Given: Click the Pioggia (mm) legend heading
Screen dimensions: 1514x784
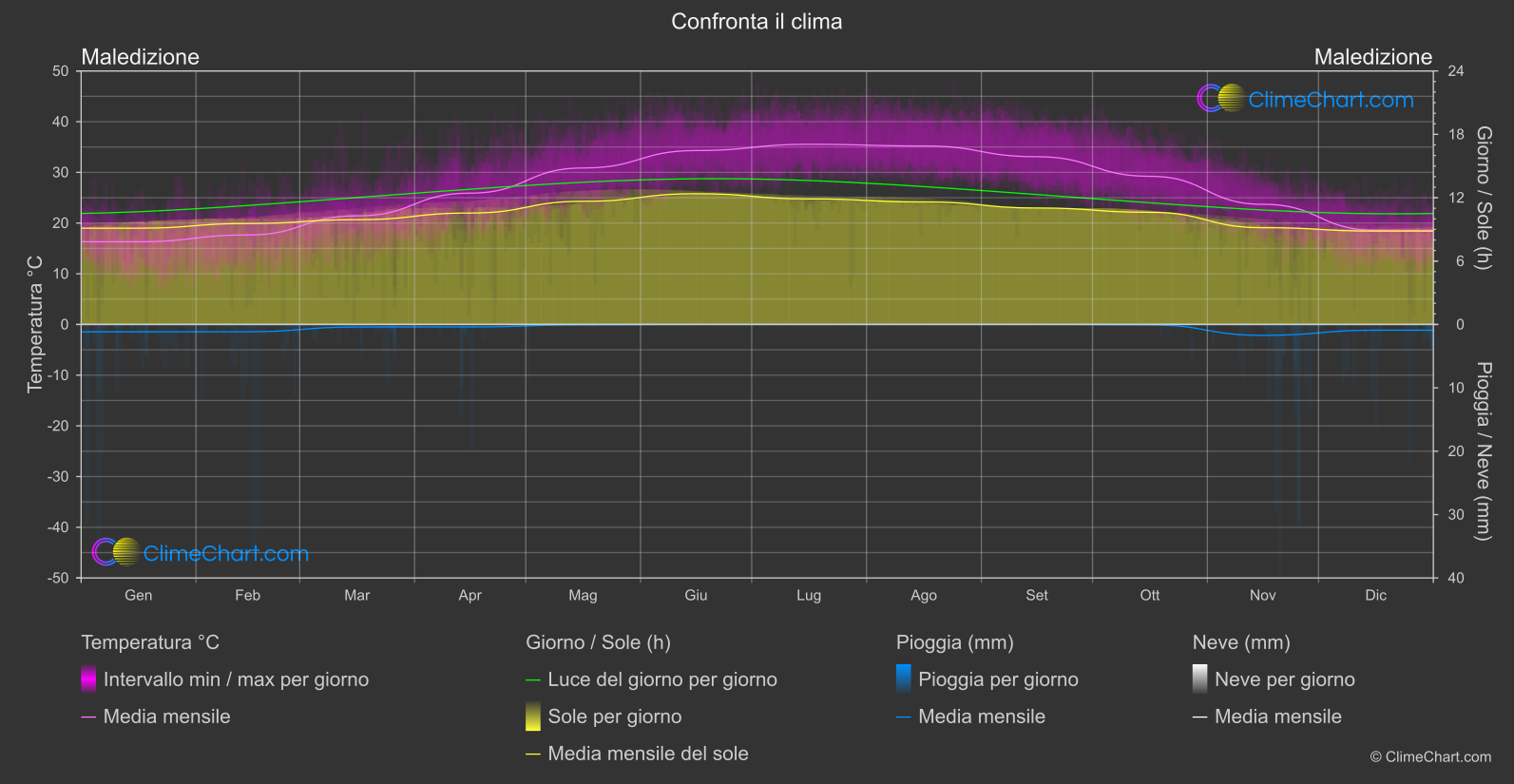Looking at the screenshot, I should tap(954, 642).
